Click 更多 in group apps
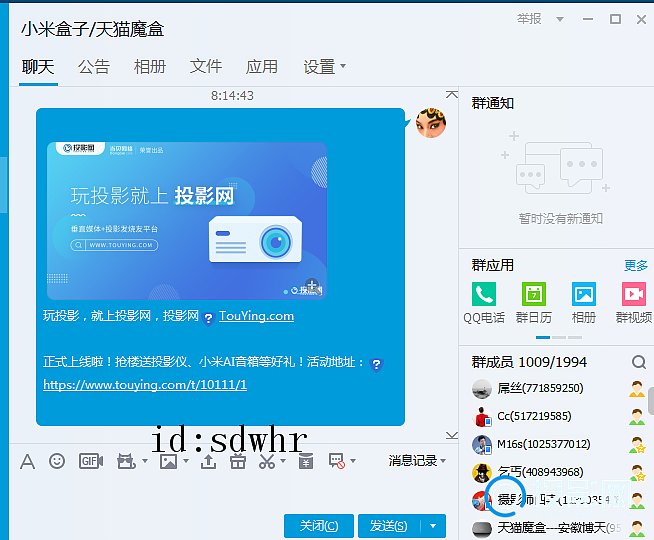This screenshot has width=654, height=540. pyautogui.click(x=636, y=265)
